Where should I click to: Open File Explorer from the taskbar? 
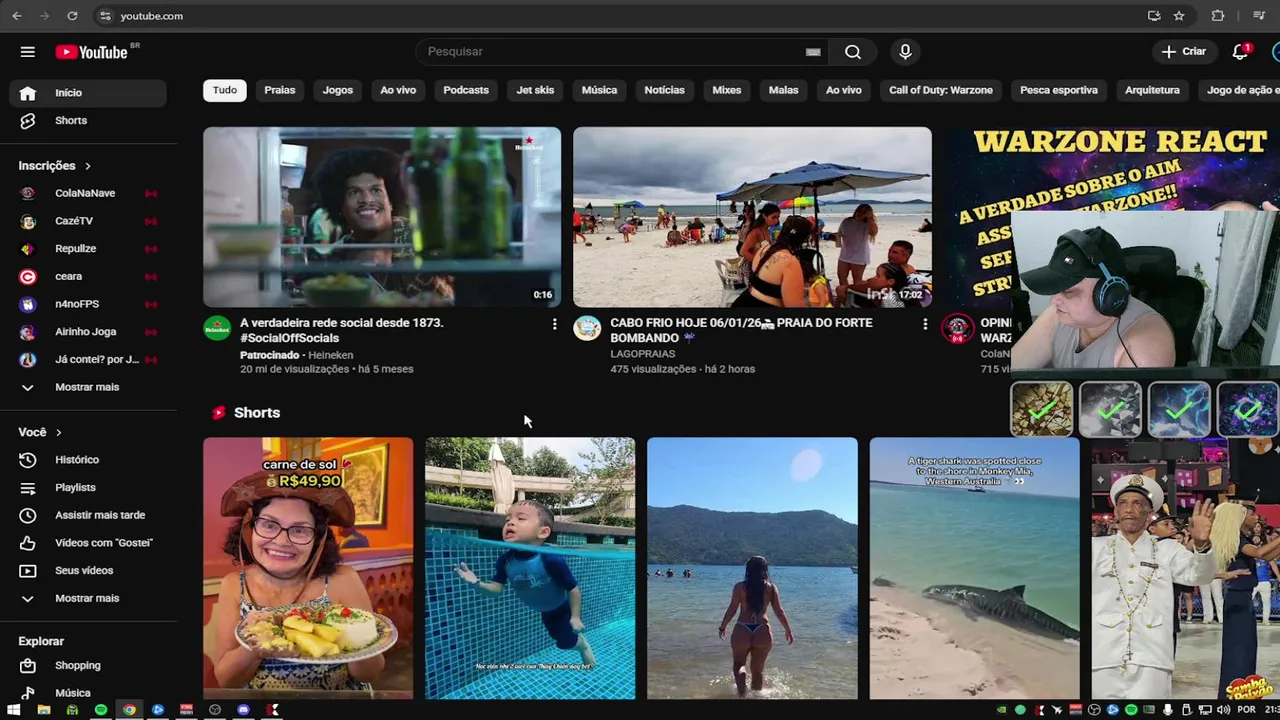click(x=43, y=710)
